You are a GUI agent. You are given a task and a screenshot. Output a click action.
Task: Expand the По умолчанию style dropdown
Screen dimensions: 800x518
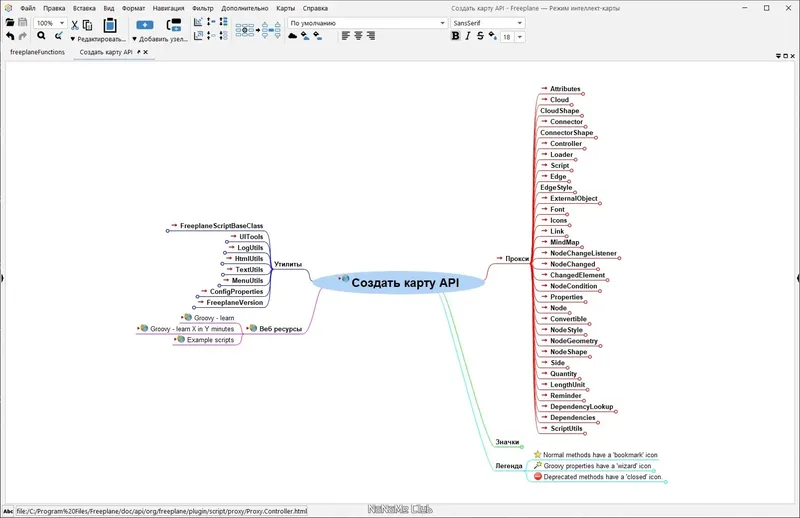367,23
